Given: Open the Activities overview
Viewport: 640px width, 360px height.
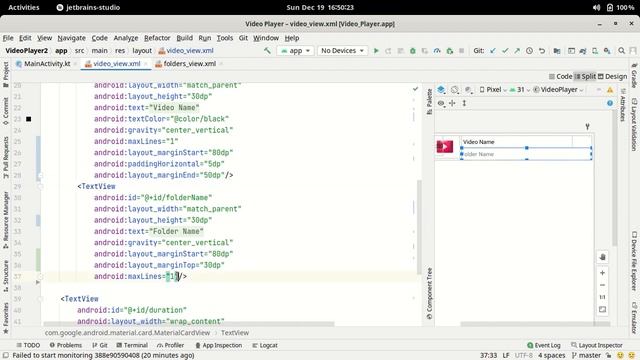Looking at the screenshot, I should pos(24,7).
